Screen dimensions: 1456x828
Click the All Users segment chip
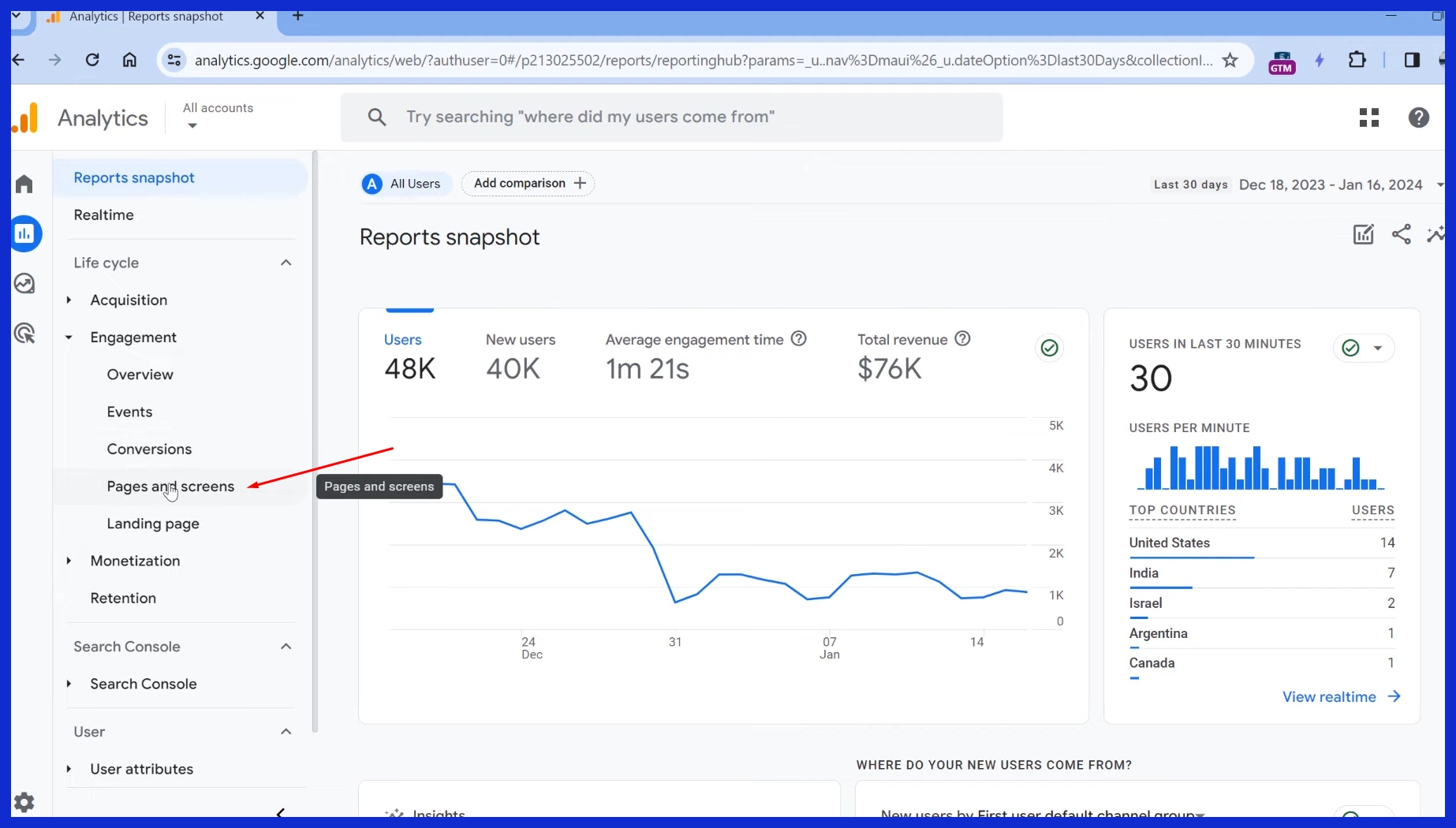tap(405, 184)
